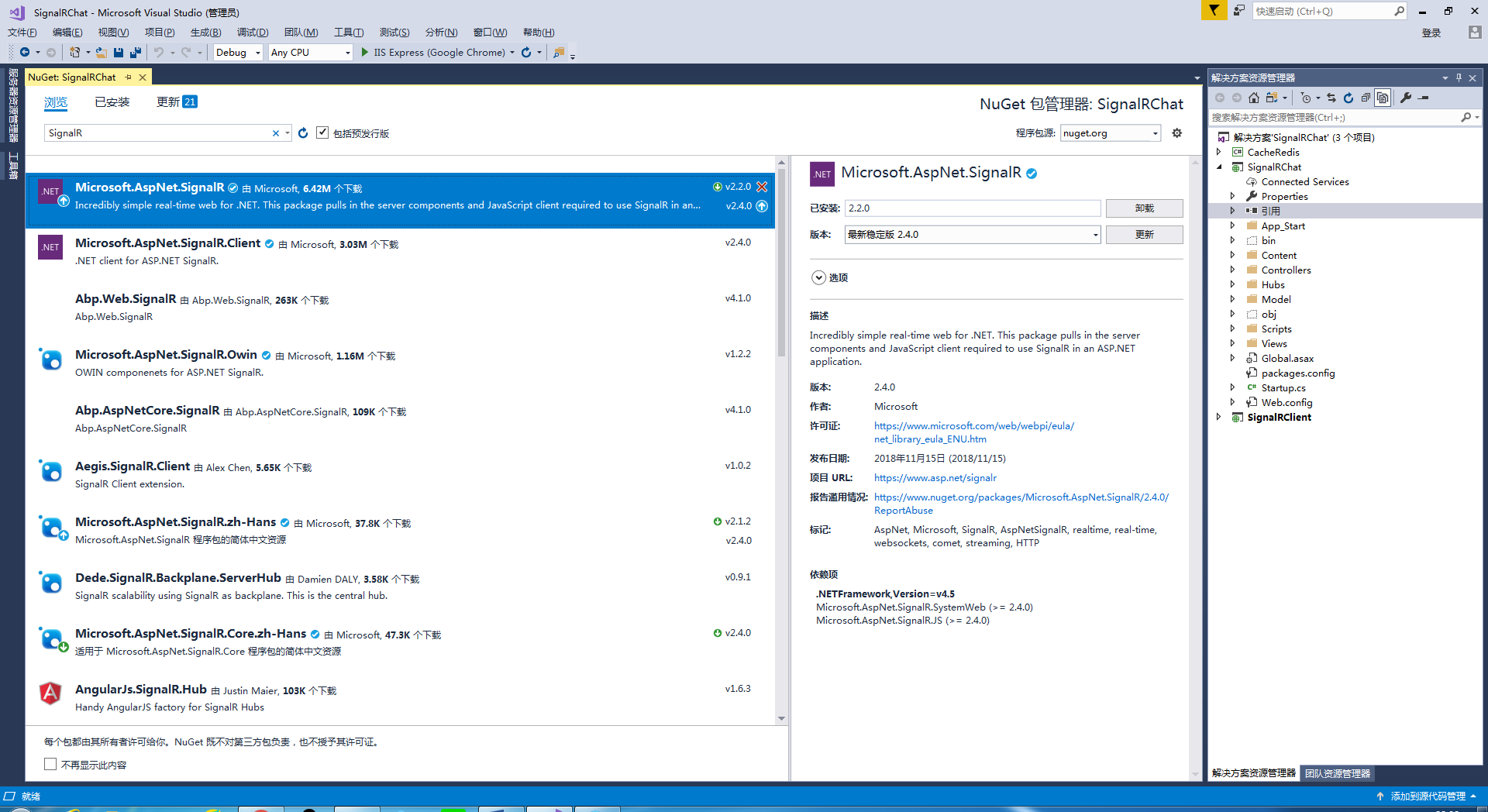Click the Open File folder icon
This screenshot has width=1488, height=812.
pyautogui.click(x=102, y=52)
